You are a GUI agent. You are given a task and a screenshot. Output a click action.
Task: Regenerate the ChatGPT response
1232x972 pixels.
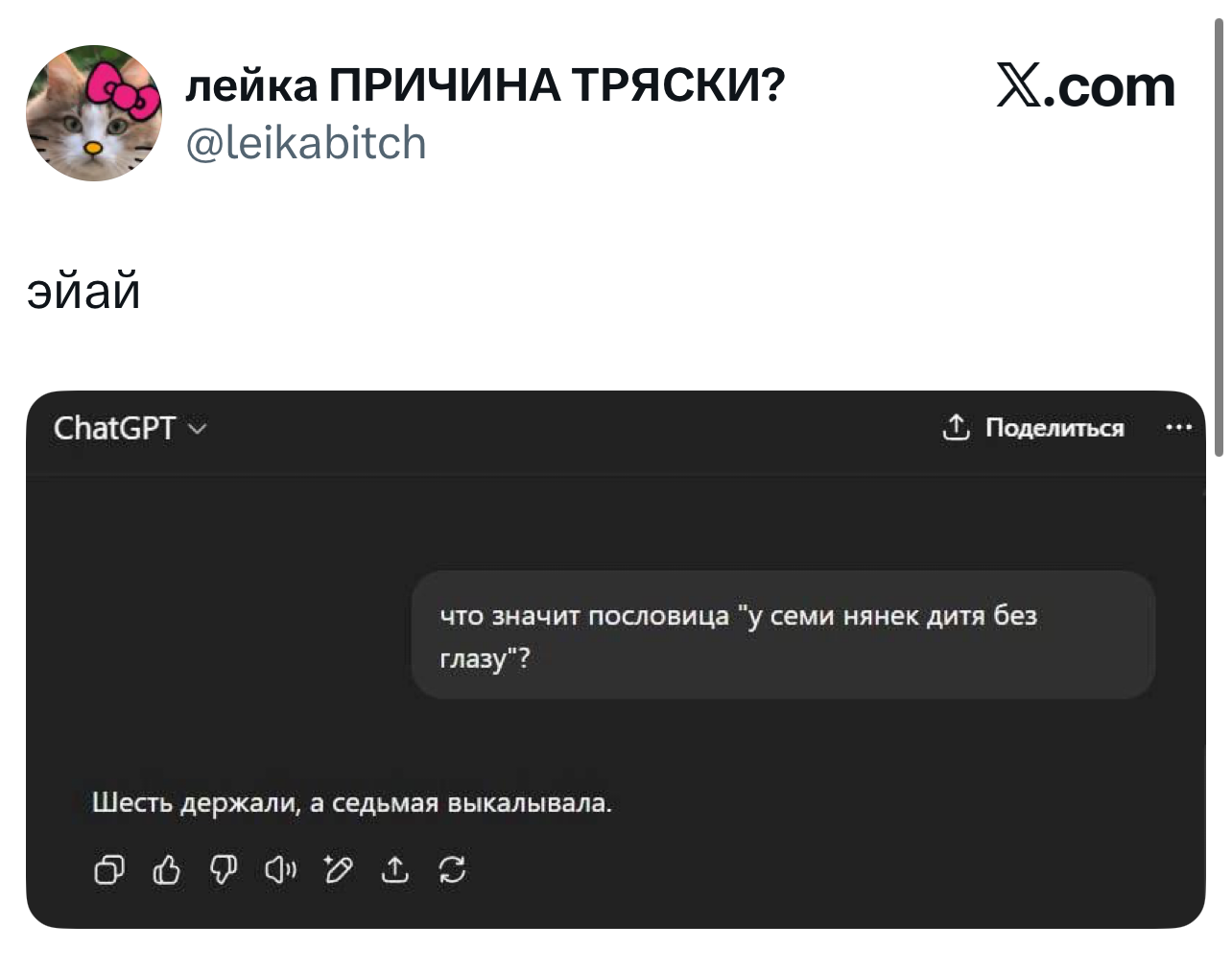point(452,869)
